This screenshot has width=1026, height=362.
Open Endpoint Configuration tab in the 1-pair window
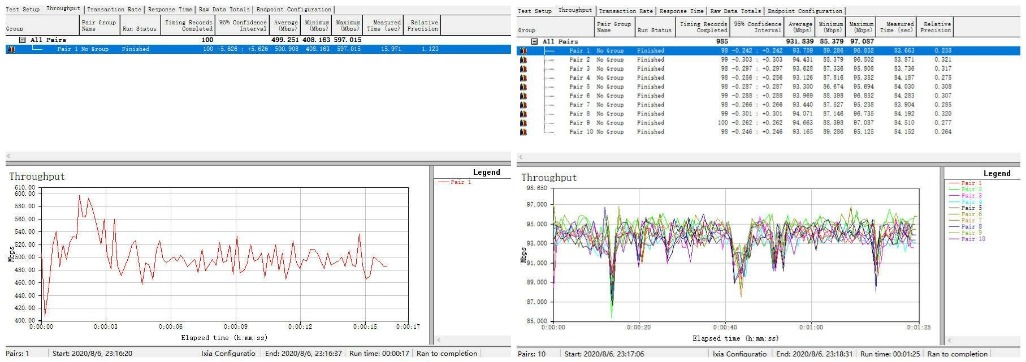[x=293, y=10]
